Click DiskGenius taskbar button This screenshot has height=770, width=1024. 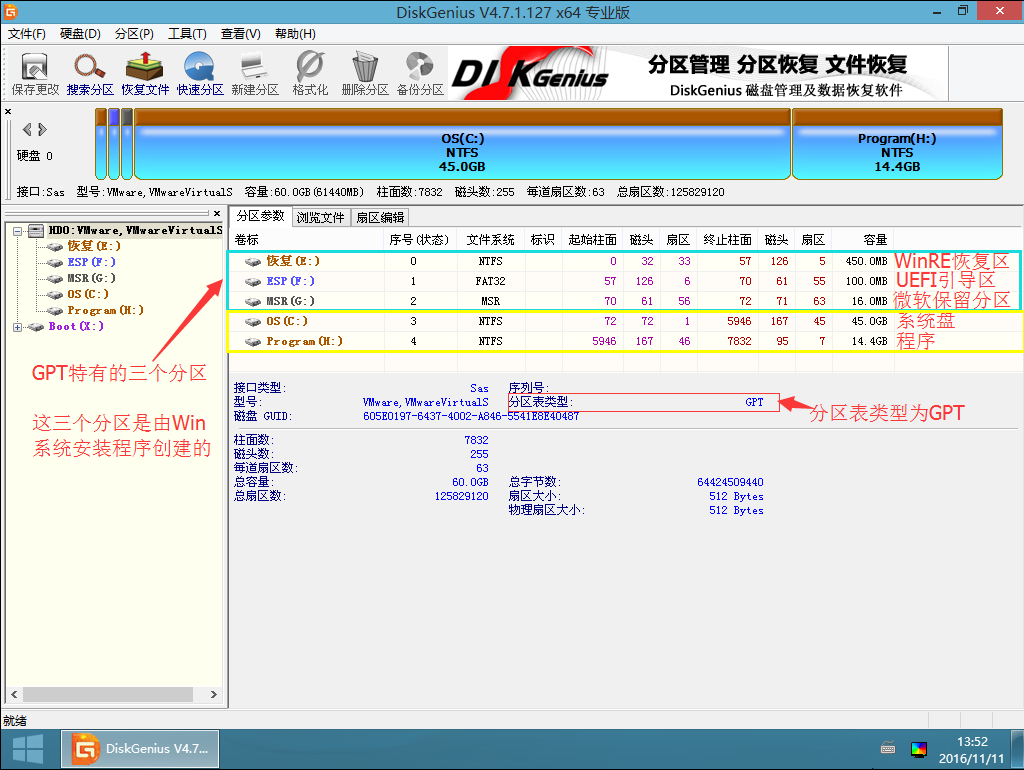pyautogui.click(x=140, y=749)
